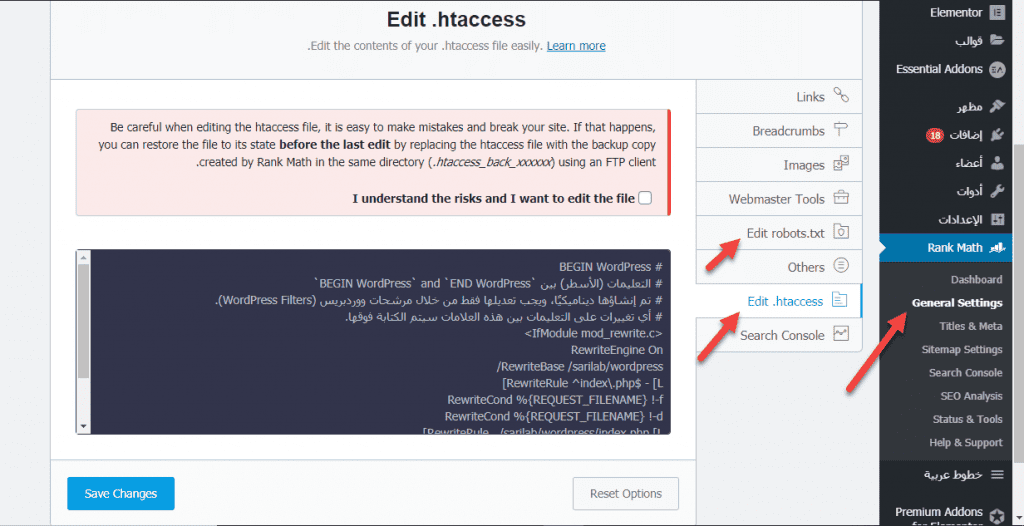Screen dimensions: 1024x526
Task: Click the Reset Options button
Action: 626,493
